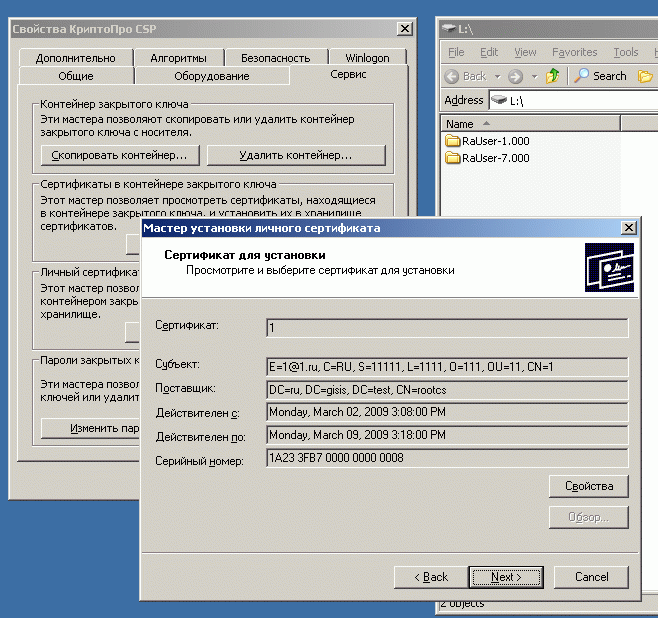
Task: Switch to the Winlogon tab
Action: (x=367, y=58)
